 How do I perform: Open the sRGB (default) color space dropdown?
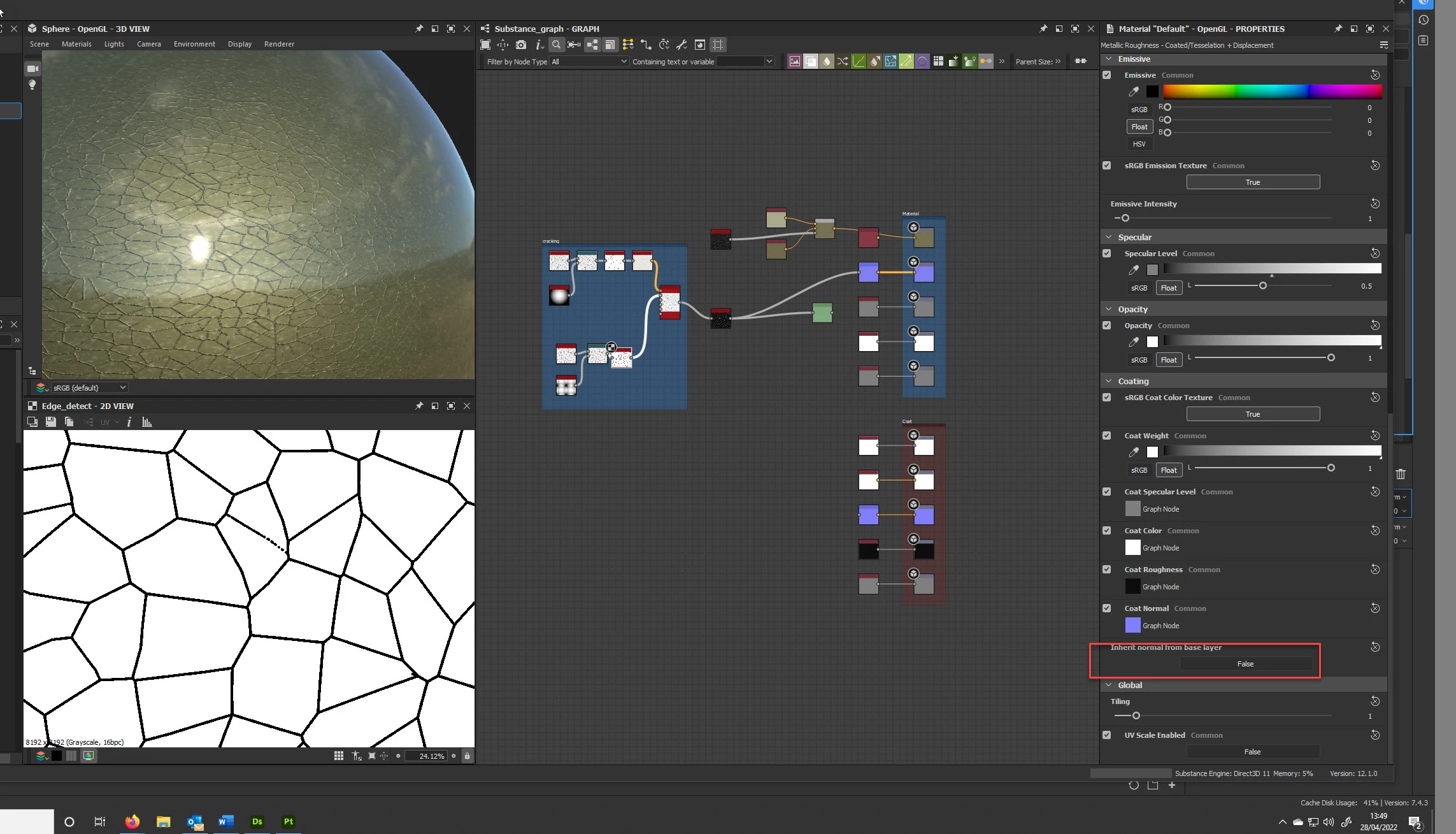pos(89,387)
